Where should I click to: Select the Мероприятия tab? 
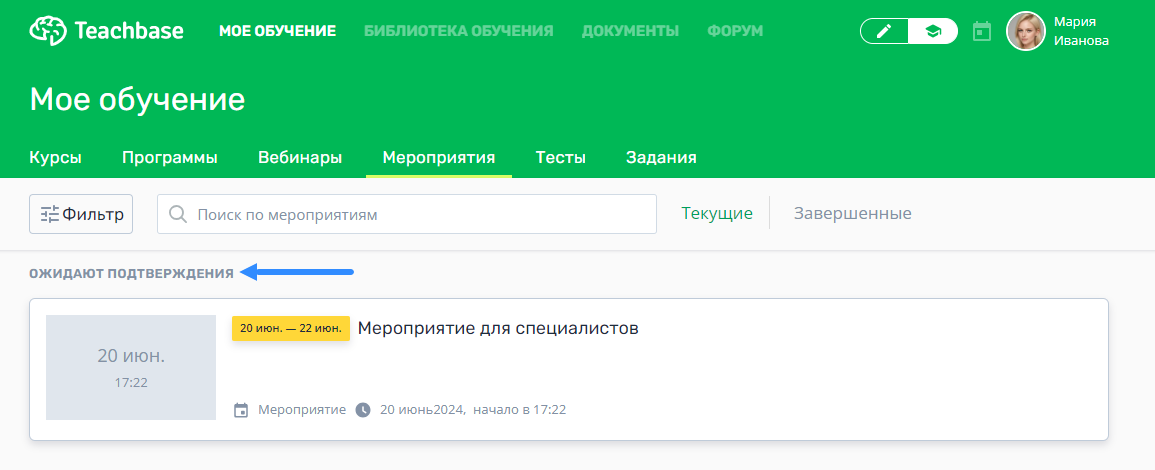(438, 158)
